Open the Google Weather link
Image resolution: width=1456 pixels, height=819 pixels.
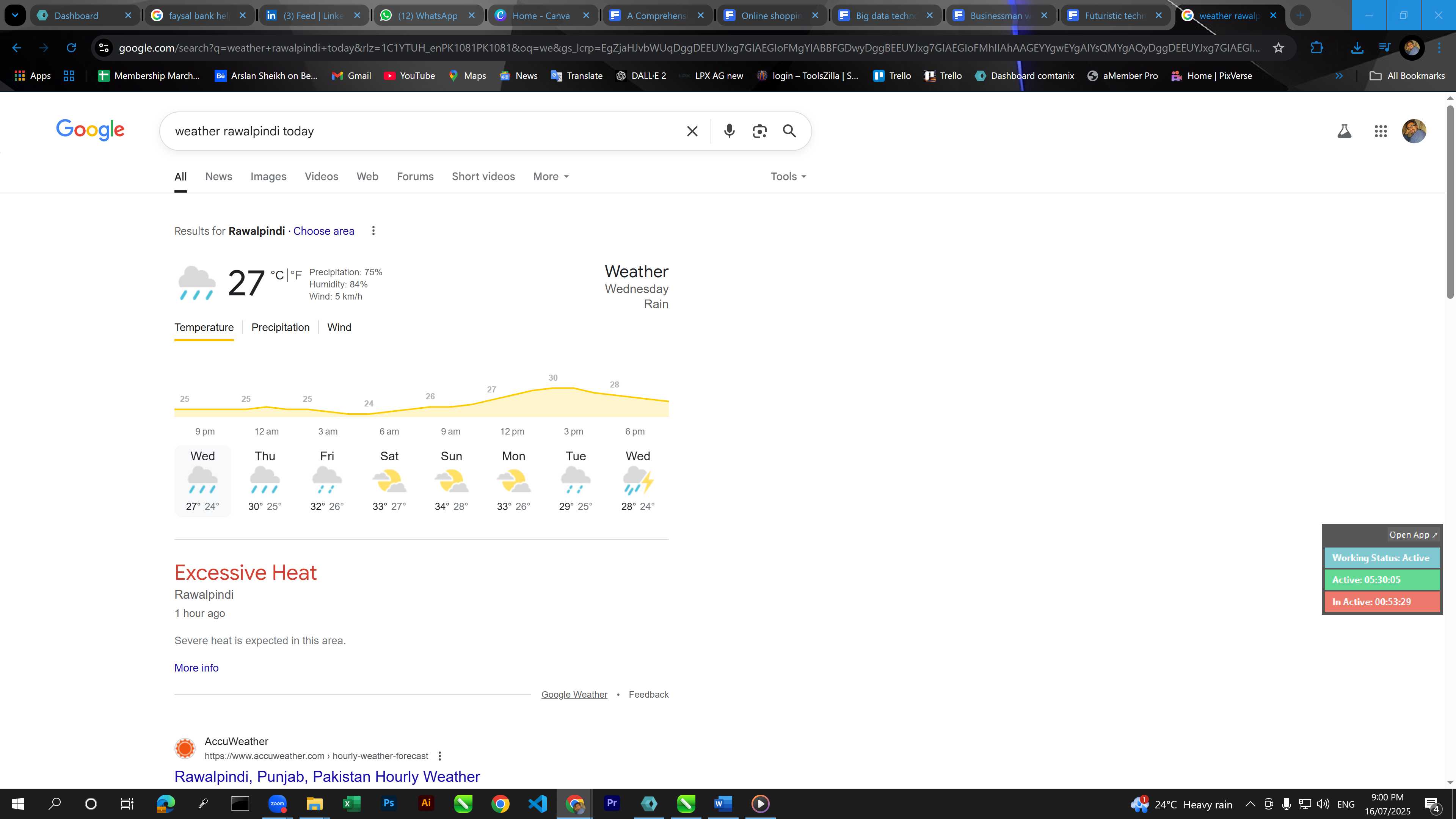(x=574, y=695)
